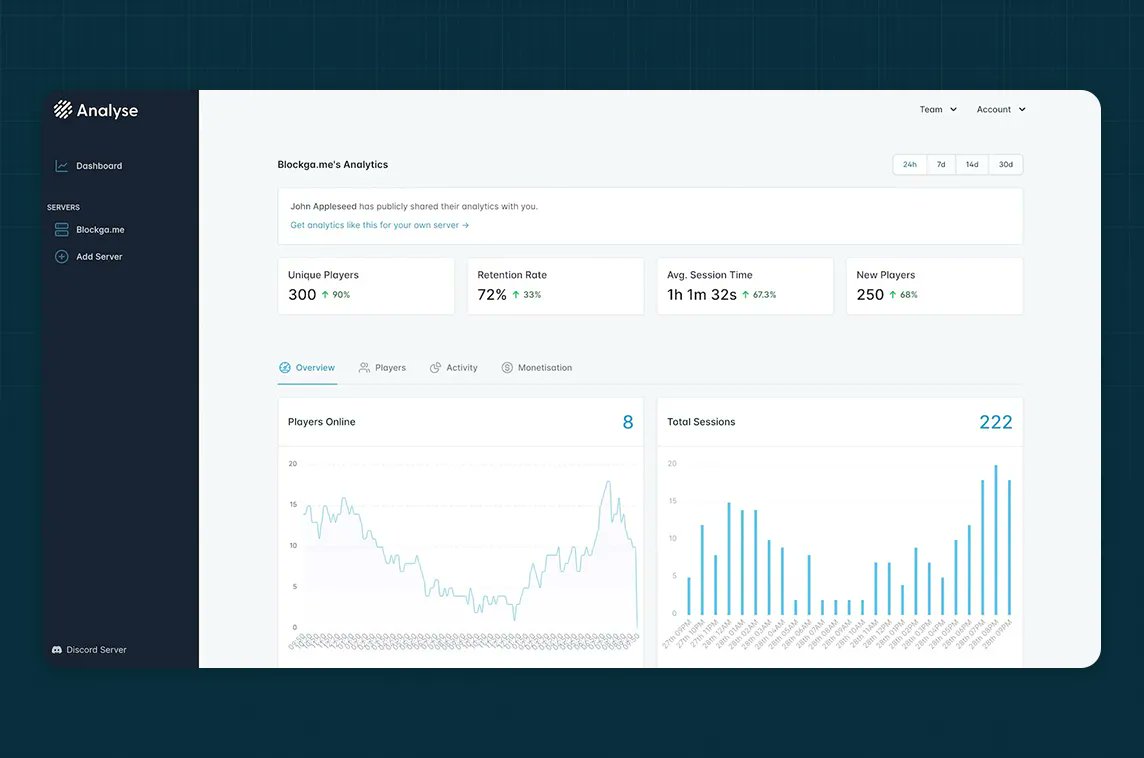Click the Team chevron arrow
The image size is (1144, 758).
pyautogui.click(x=954, y=109)
